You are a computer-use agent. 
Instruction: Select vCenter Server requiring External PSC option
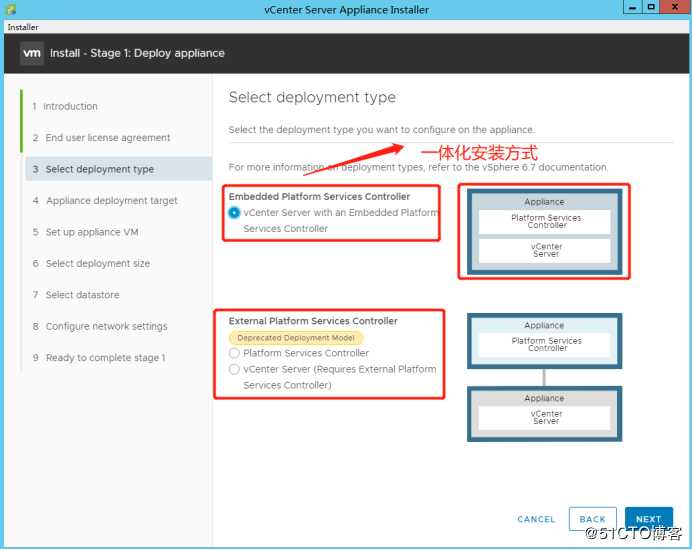(x=234, y=369)
